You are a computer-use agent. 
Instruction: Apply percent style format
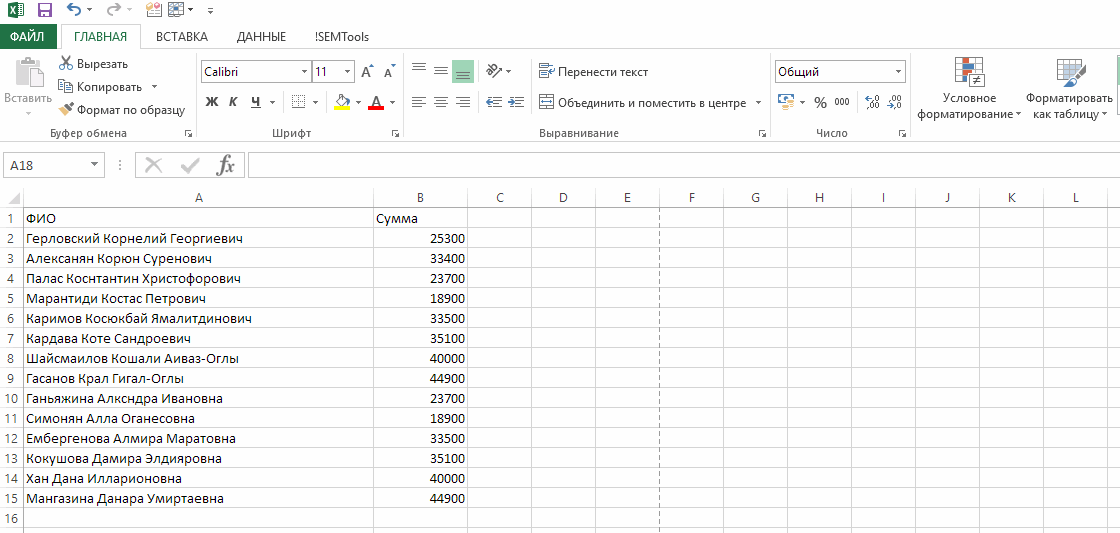pos(820,103)
